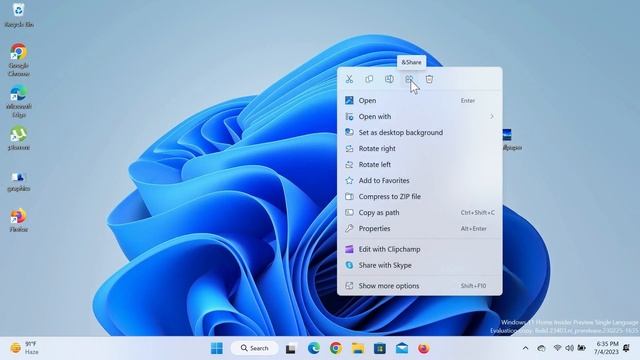
Task: Open the weather widget showing Haze
Action: (x=24, y=348)
